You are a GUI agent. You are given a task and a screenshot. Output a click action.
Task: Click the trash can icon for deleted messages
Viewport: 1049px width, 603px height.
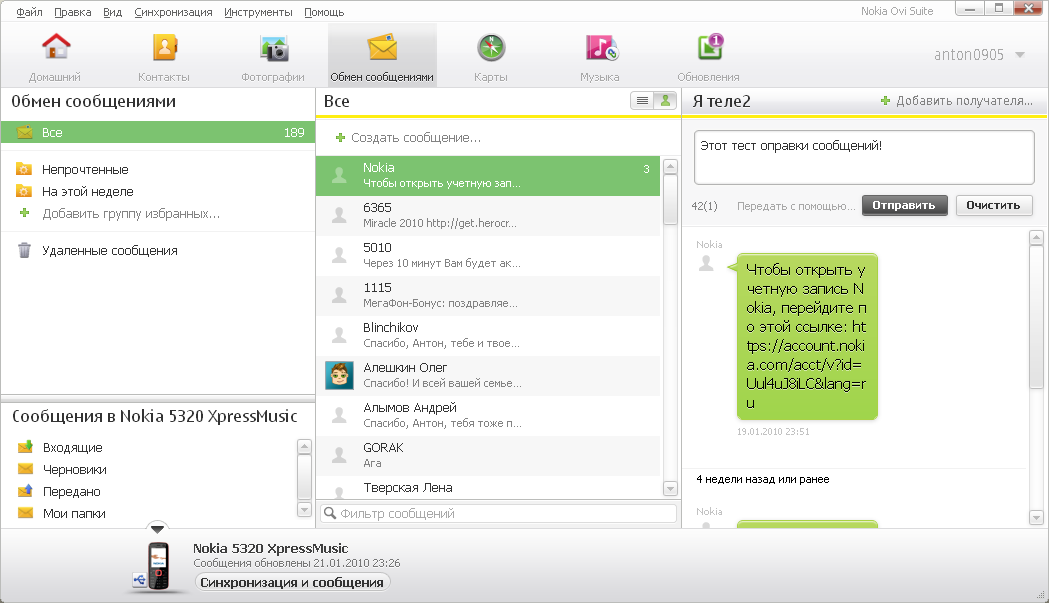[25, 250]
